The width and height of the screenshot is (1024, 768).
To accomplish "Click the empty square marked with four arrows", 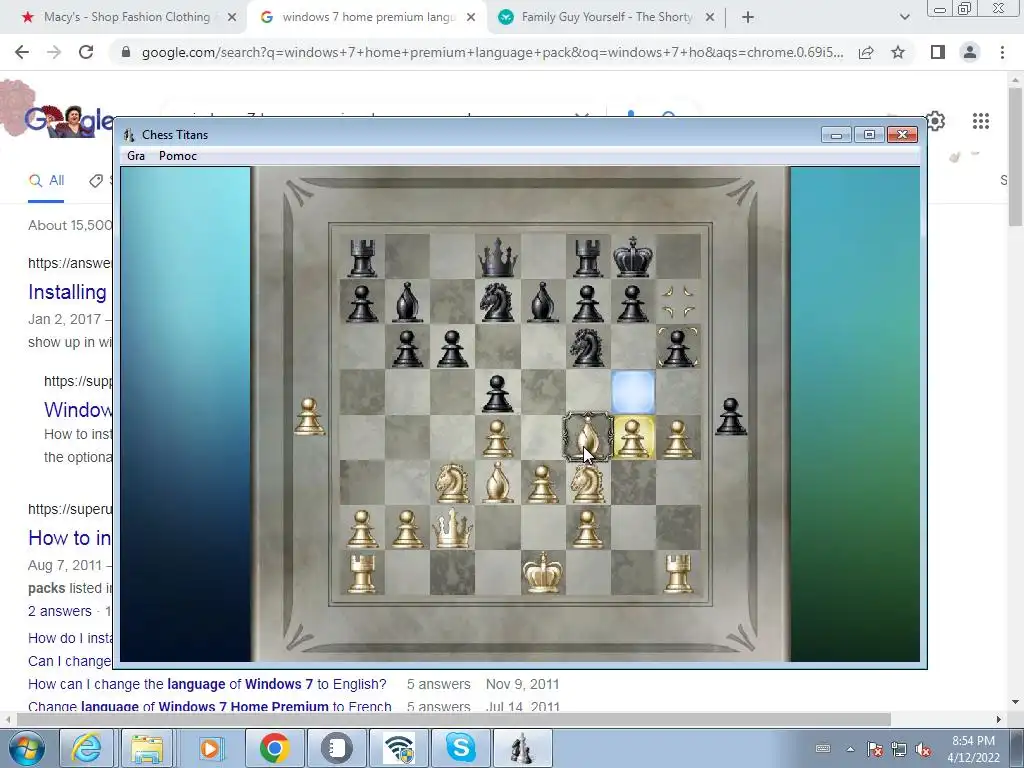I will pos(678,302).
